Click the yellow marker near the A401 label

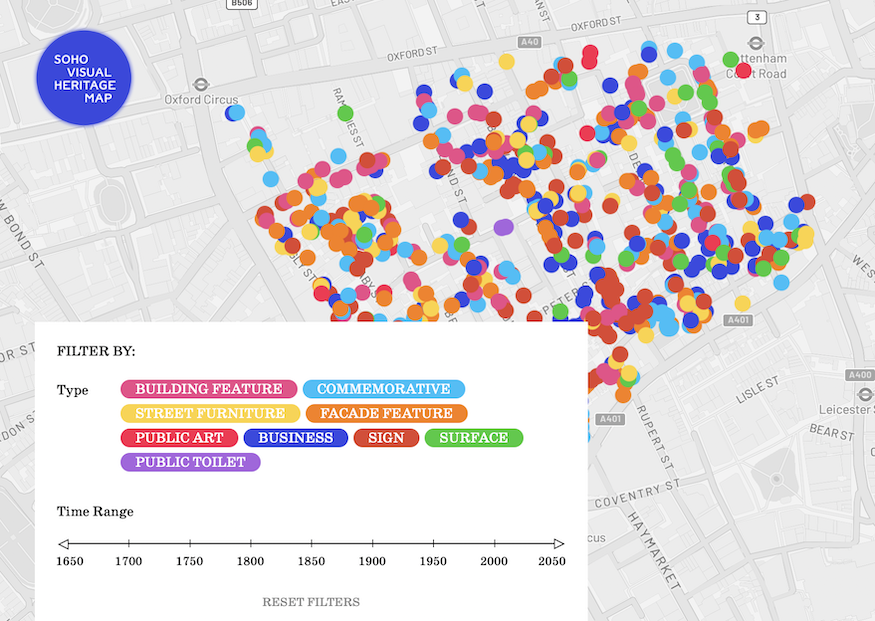pyautogui.click(x=742, y=303)
